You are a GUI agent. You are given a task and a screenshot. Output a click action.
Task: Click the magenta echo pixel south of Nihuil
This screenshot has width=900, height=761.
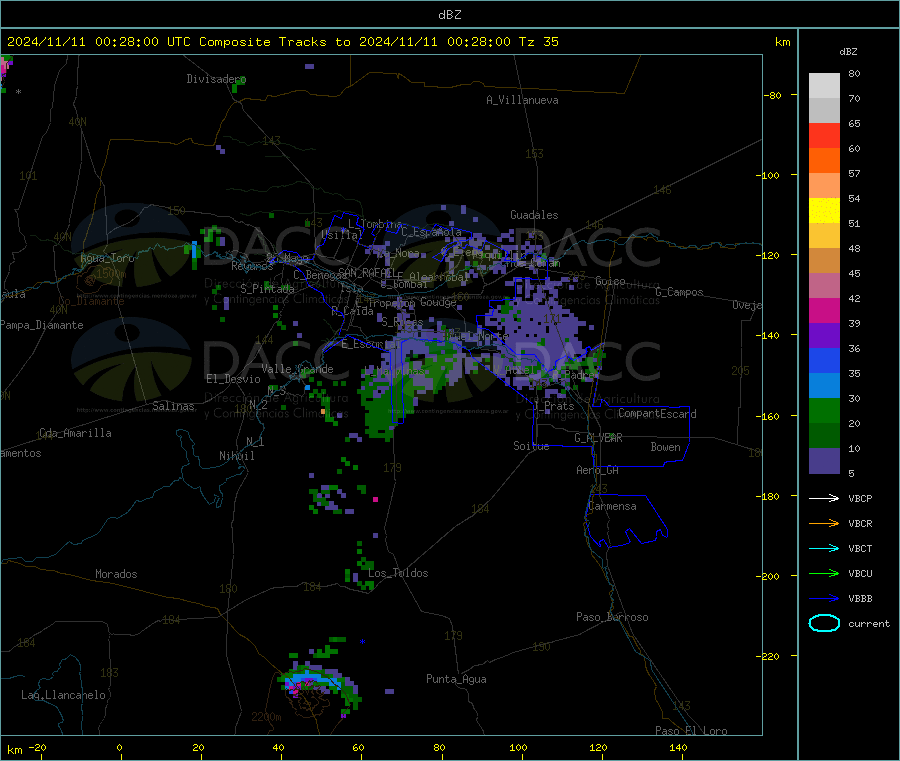375,500
